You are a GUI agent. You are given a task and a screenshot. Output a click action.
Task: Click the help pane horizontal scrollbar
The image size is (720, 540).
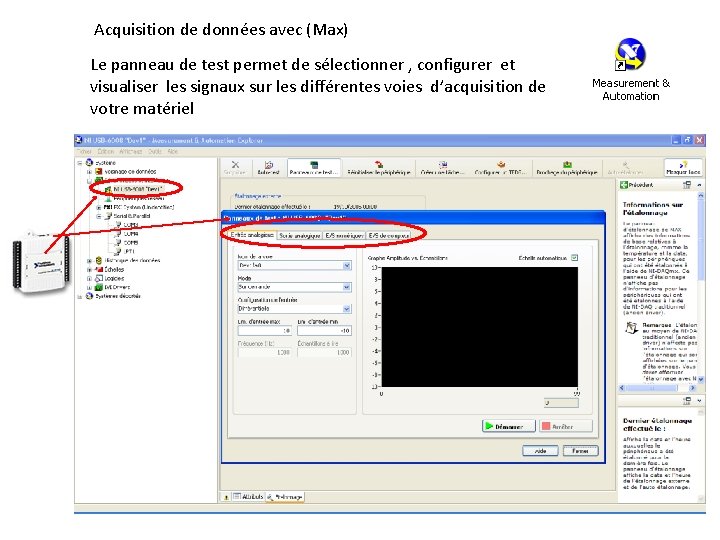(x=658, y=388)
